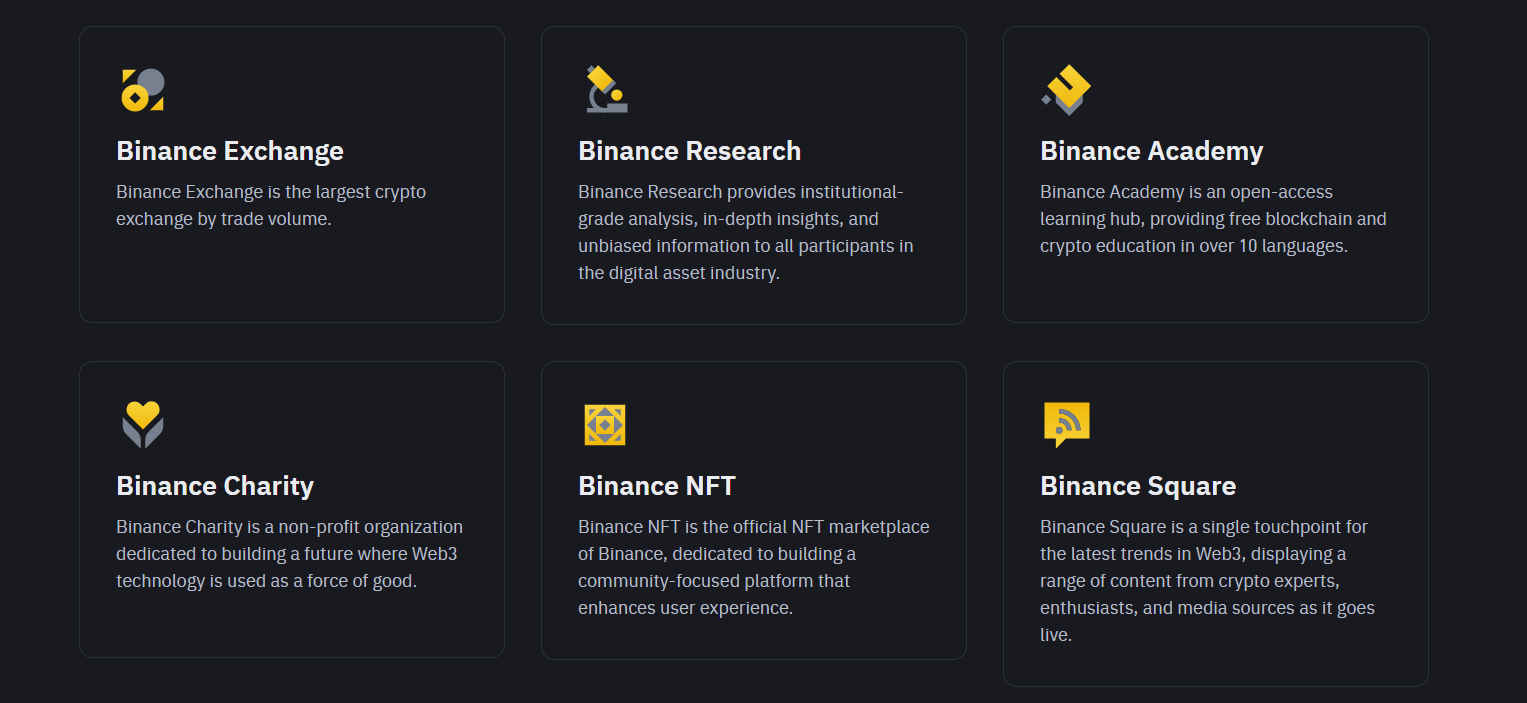Click the Binance Charity description text
The height and width of the screenshot is (703, 1527).
[x=290, y=553]
